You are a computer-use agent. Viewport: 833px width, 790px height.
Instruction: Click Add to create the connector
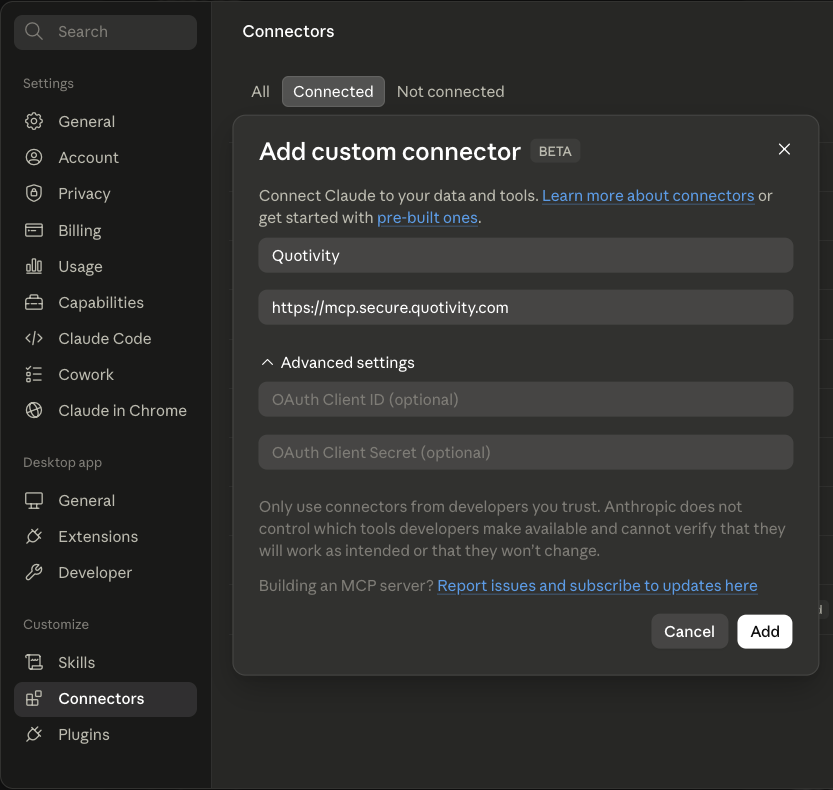[764, 631]
